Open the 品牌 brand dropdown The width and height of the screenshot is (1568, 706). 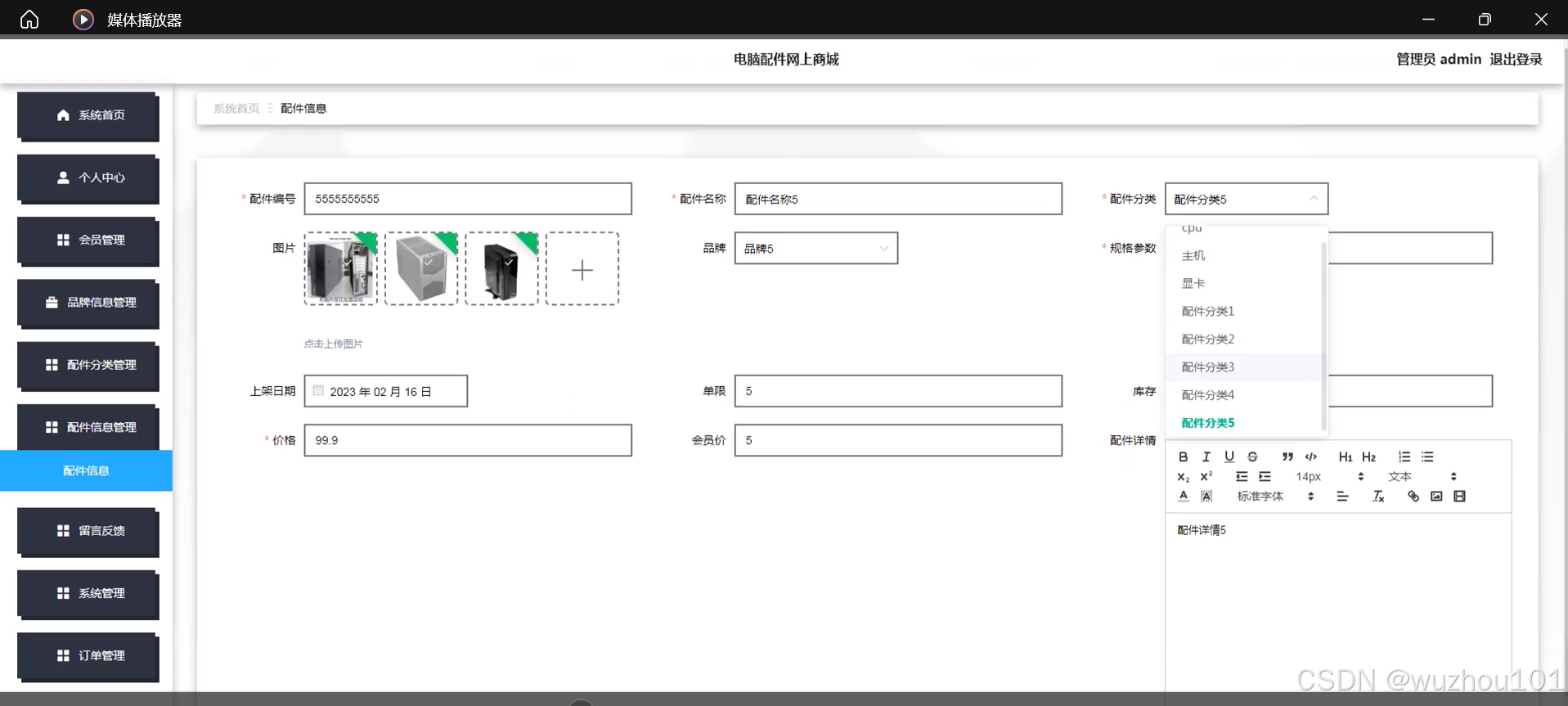pos(816,248)
